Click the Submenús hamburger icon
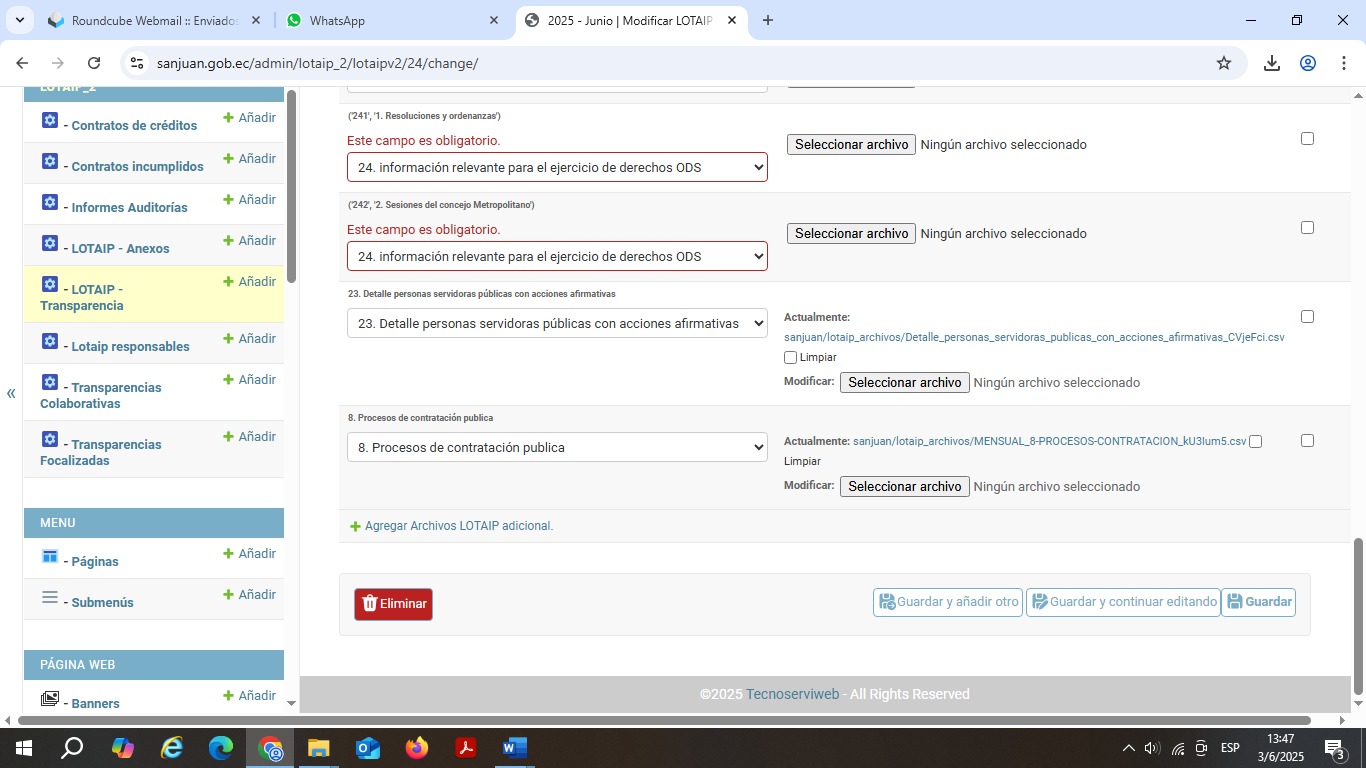Image resolution: width=1366 pixels, height=768 pixels. [50, 598]
